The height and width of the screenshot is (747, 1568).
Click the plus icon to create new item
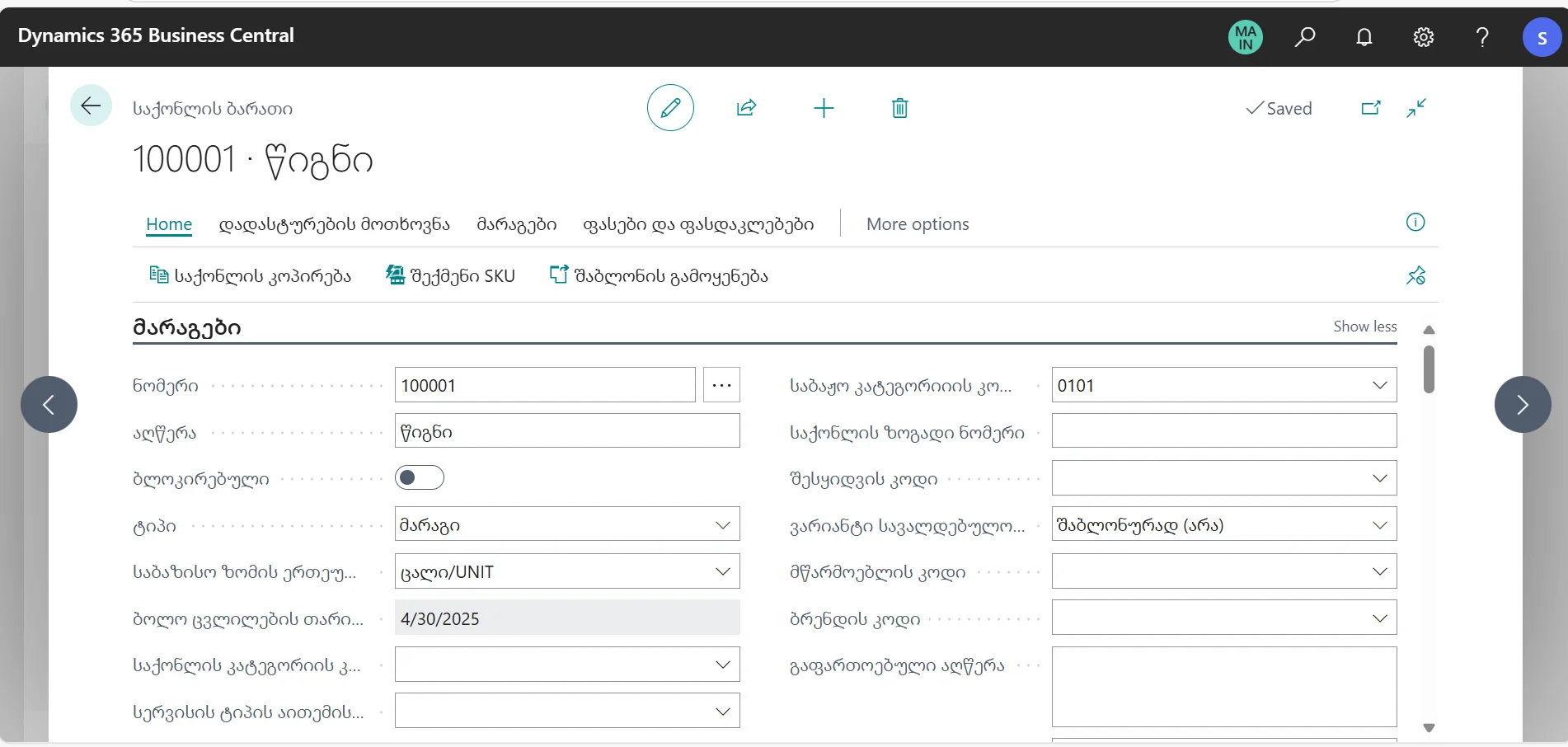click(x=824, y=108)
